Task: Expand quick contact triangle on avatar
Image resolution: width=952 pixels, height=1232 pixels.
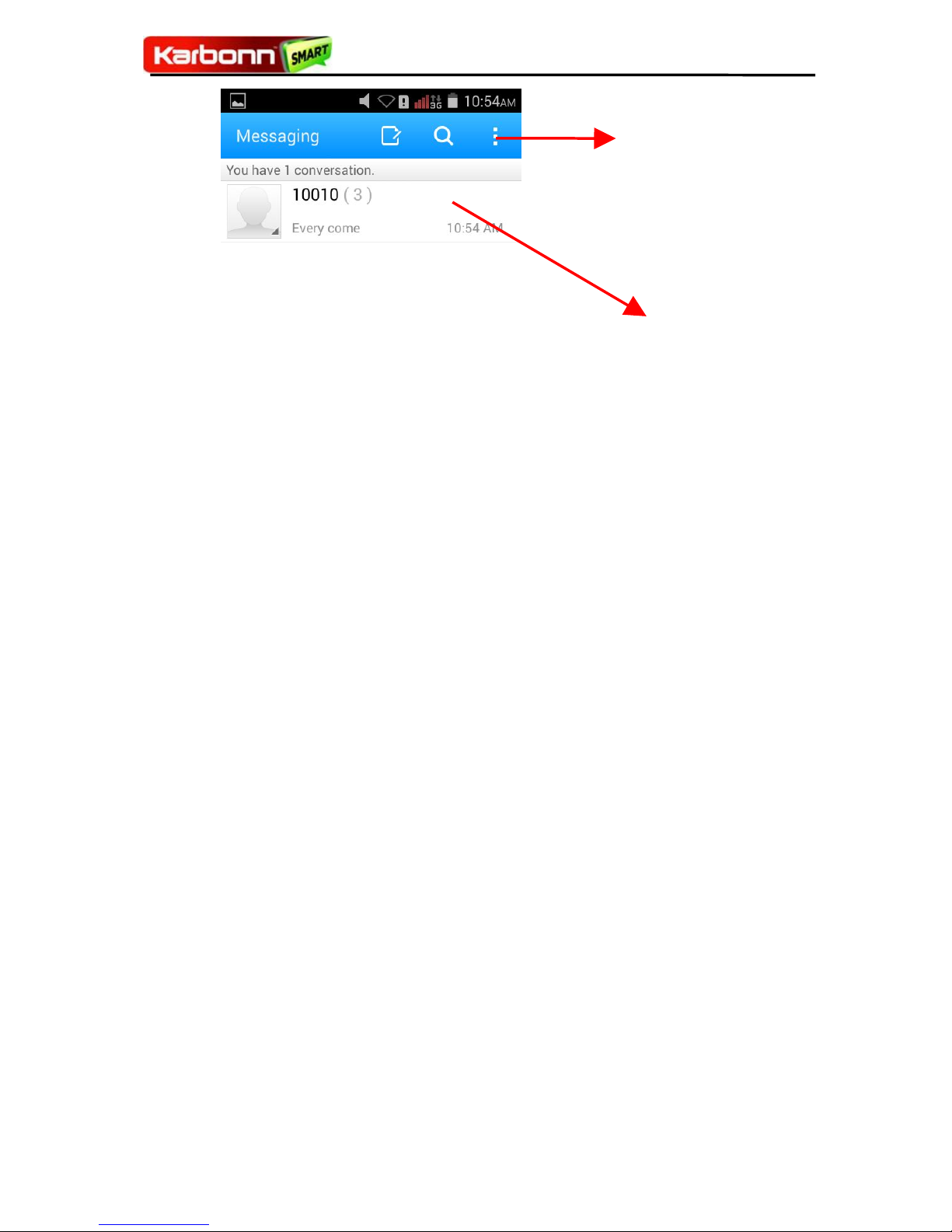Action: [x=275, y=232]
